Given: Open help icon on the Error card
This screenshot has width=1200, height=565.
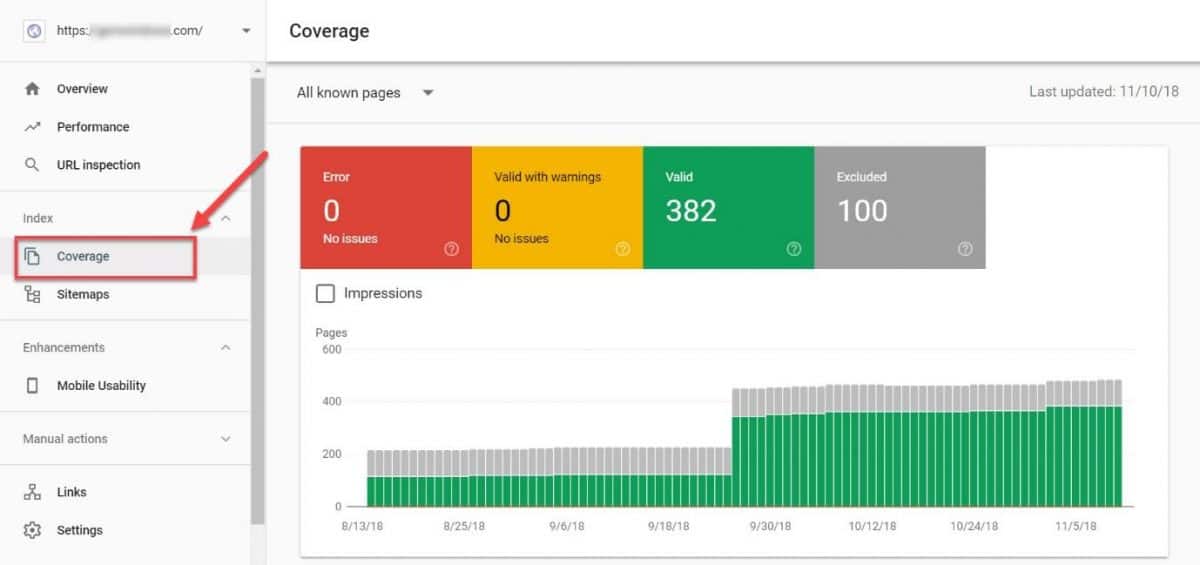Looking at the screenshot, I should [x=451, y=249].
